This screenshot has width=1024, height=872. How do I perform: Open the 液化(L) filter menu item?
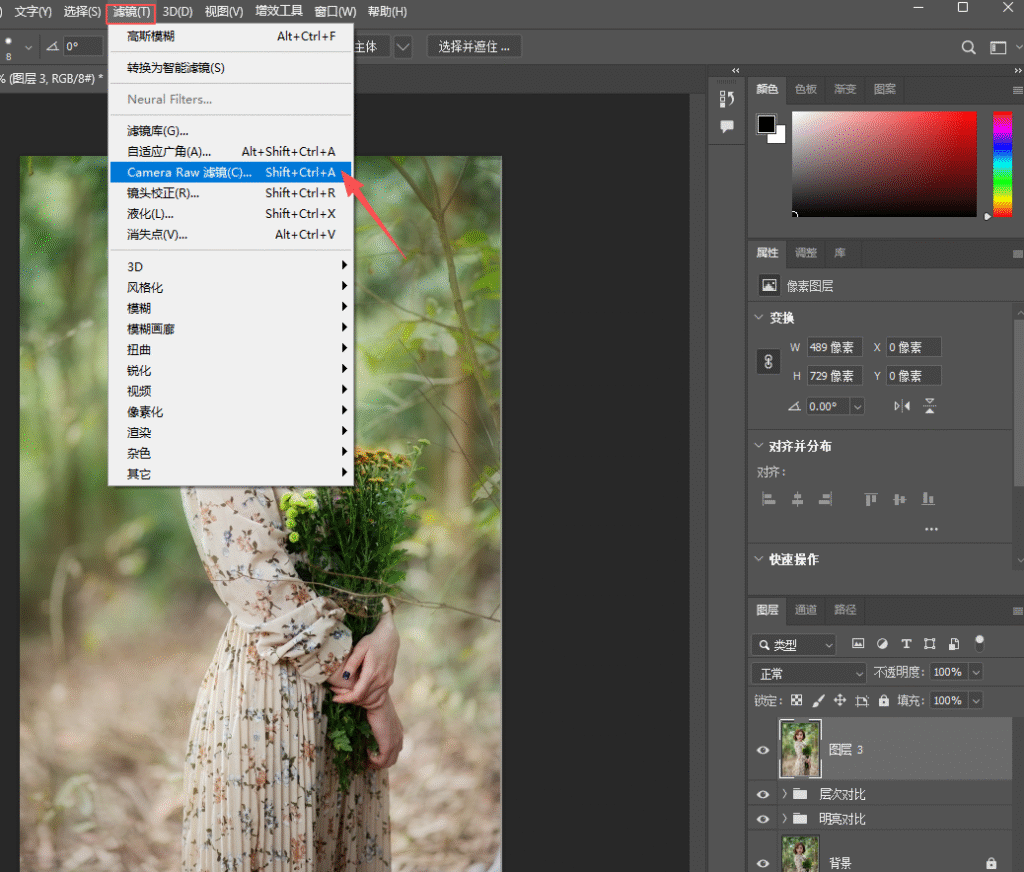tap(231, 214)
